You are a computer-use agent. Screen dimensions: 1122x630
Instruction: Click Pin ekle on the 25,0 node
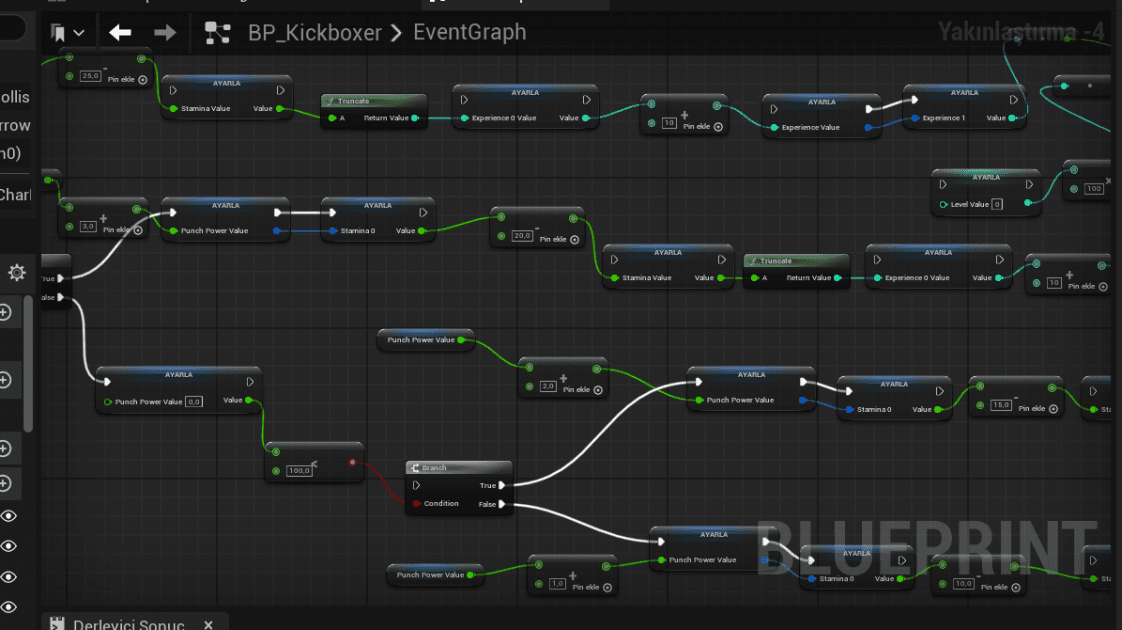[127, 79]
